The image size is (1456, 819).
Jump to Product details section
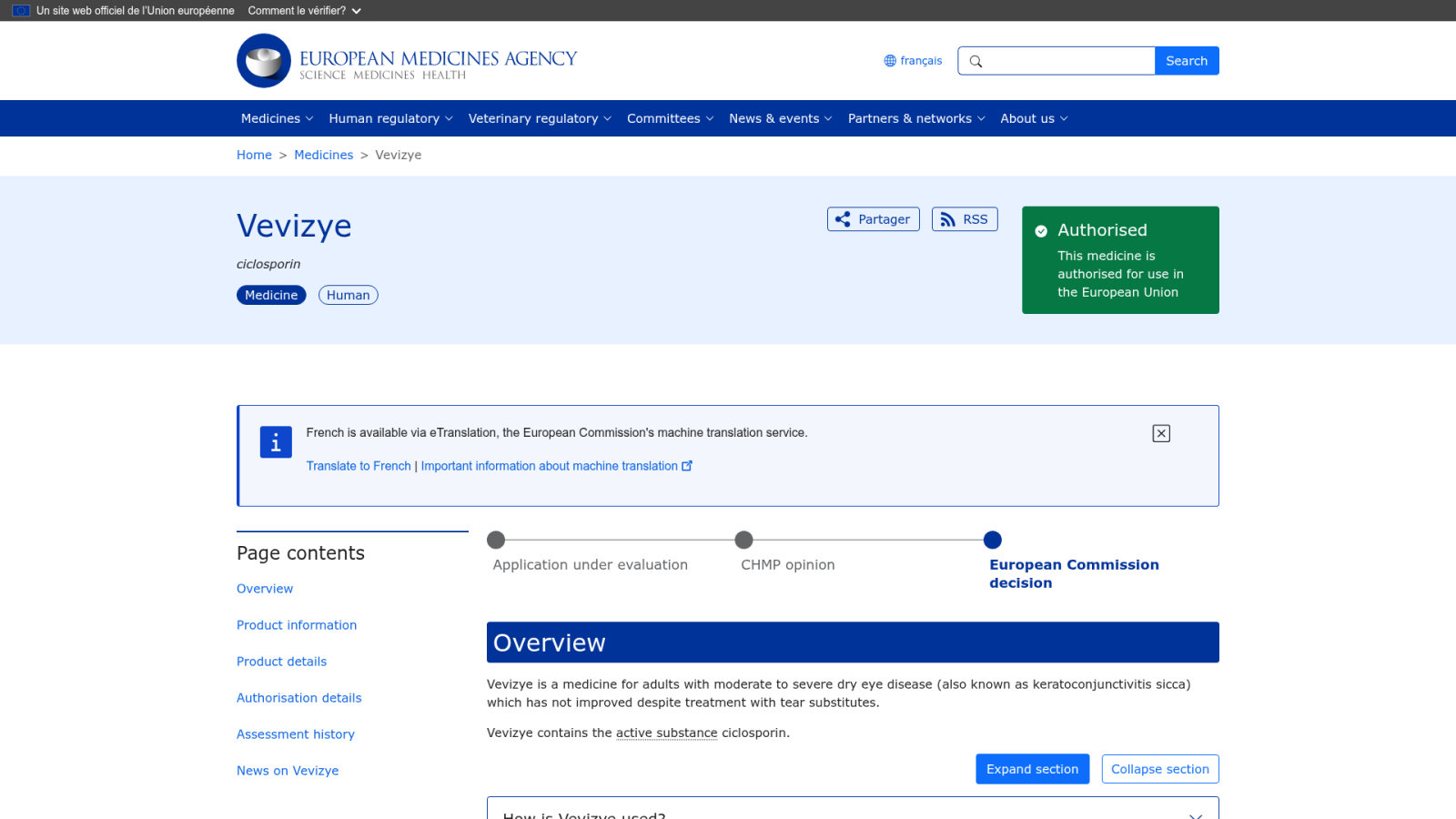[281, 662]
